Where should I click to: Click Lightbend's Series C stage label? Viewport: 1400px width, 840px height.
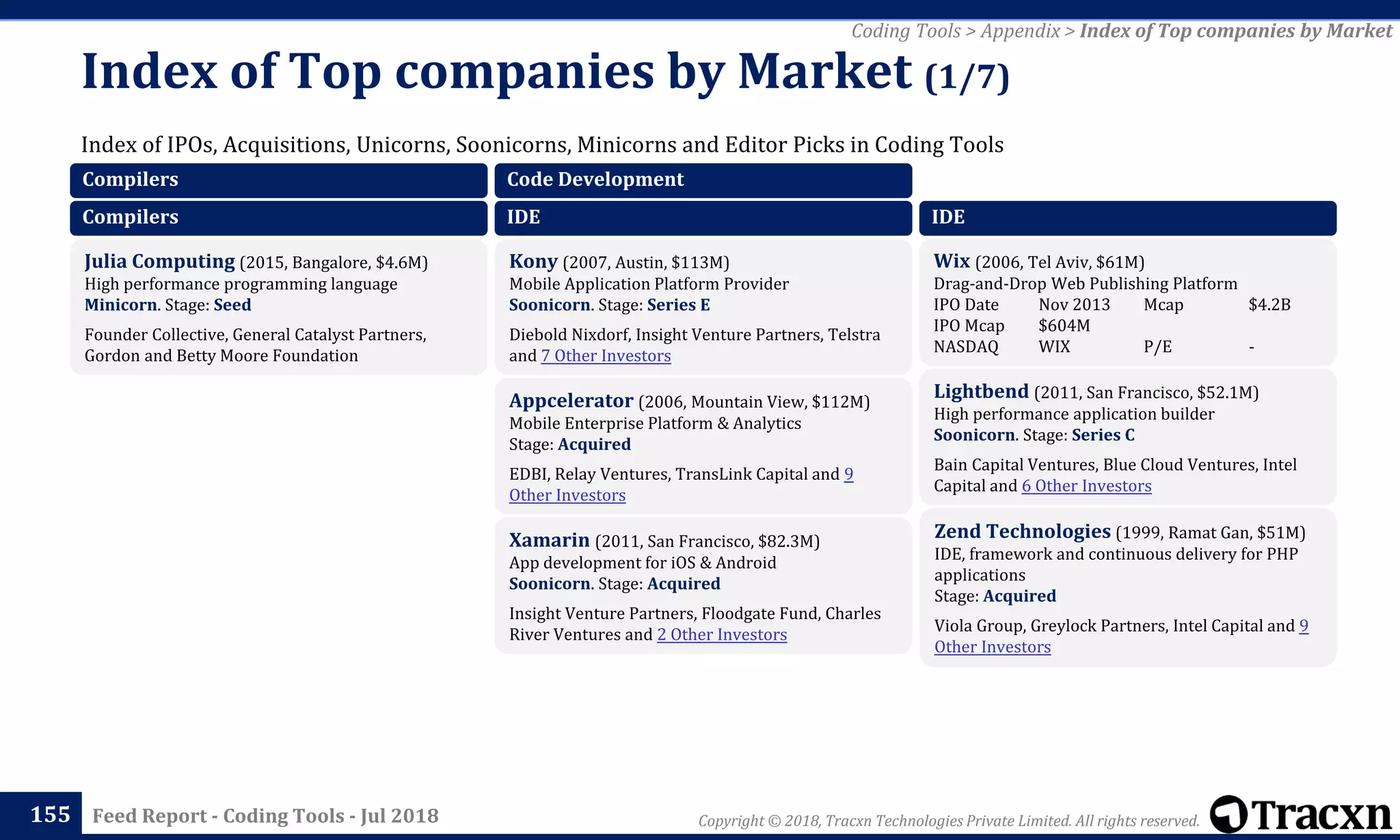click(1103, 435)
